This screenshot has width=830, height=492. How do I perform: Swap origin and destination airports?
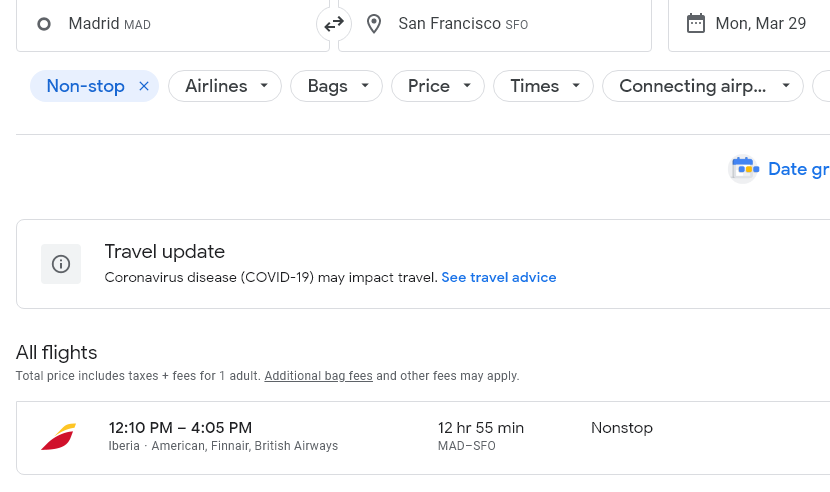click(334, 24)
